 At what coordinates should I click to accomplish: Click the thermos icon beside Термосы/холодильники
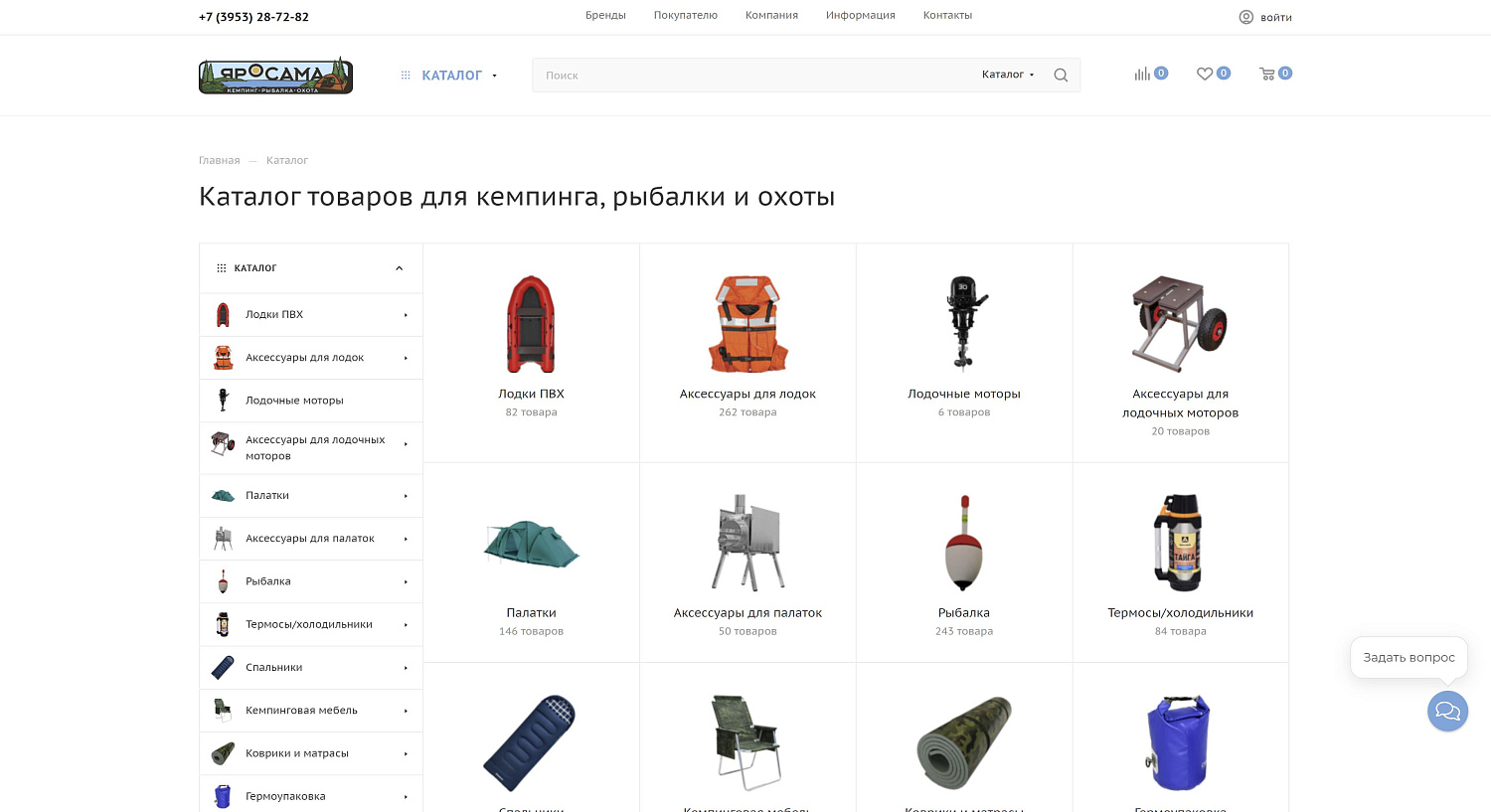pyautogui.click(x=223, y=624)
